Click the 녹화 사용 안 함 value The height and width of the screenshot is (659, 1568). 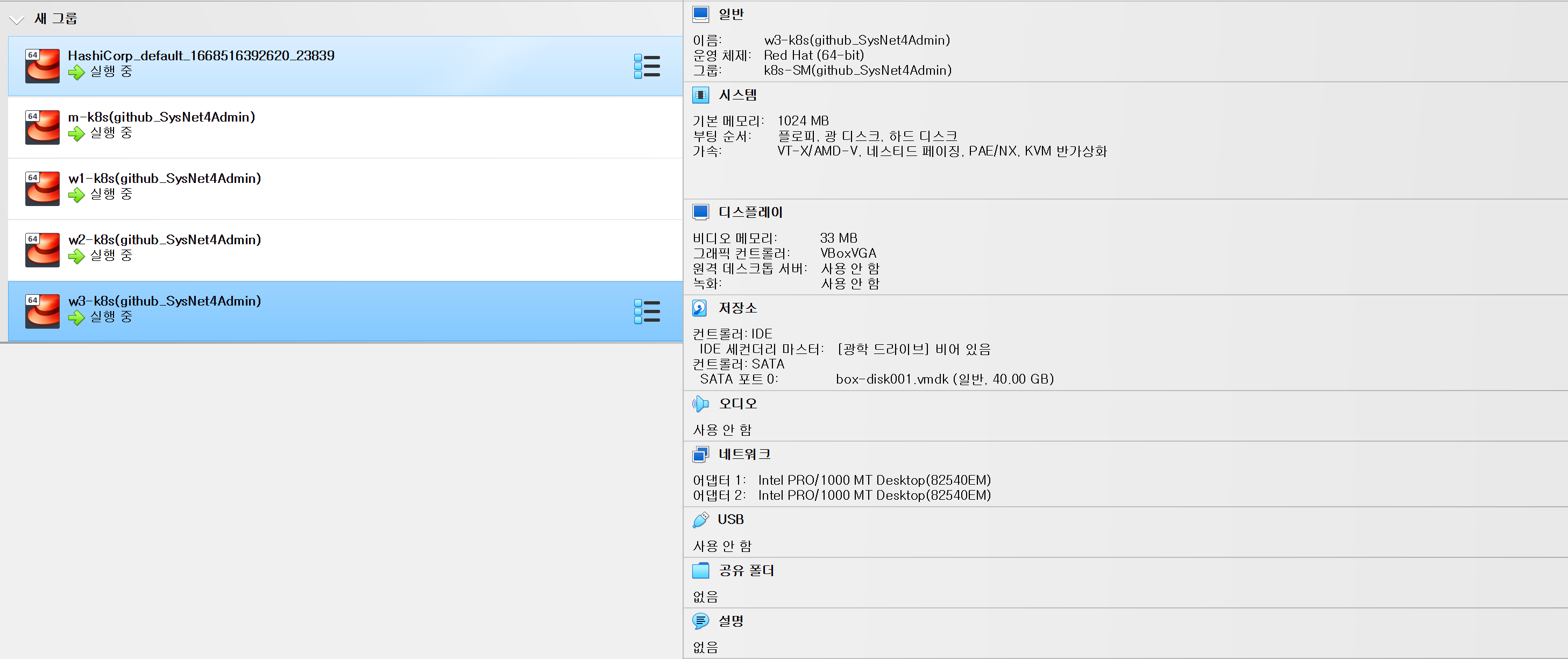850,284
